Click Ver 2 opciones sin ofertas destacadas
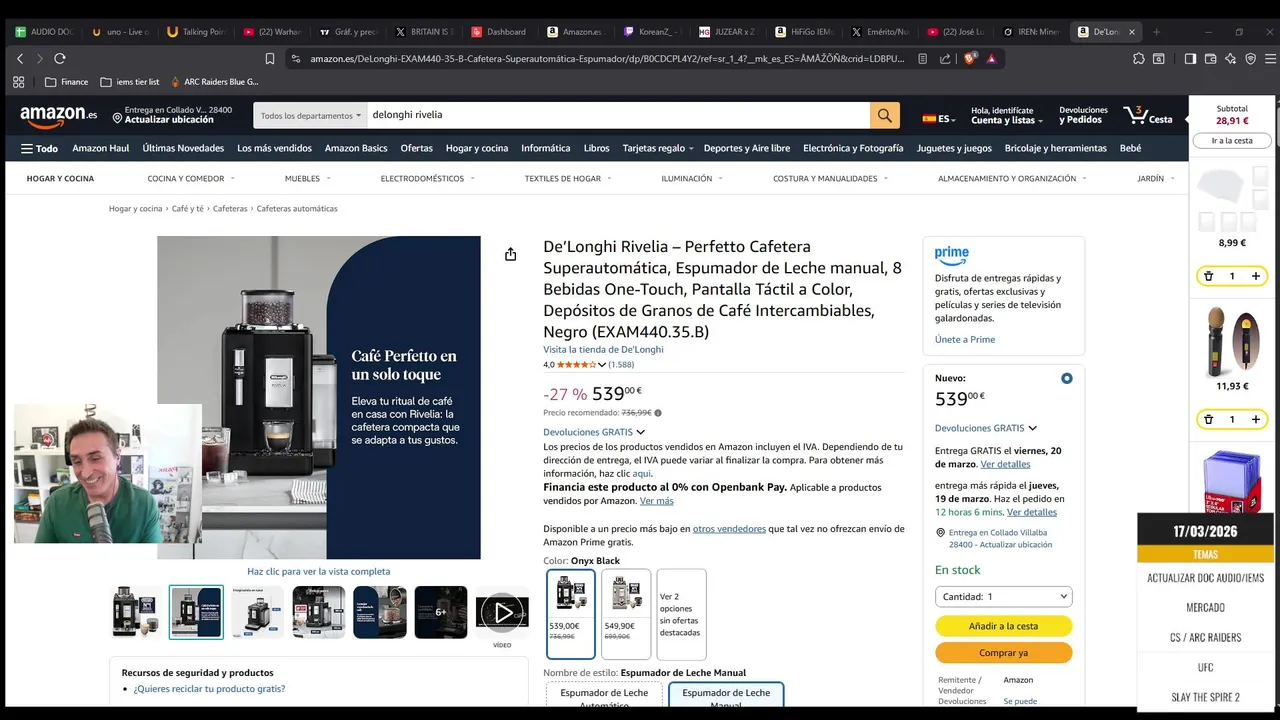Image resolution: width=1280 pixels, height=720 pixels. [x=681, y=614]
